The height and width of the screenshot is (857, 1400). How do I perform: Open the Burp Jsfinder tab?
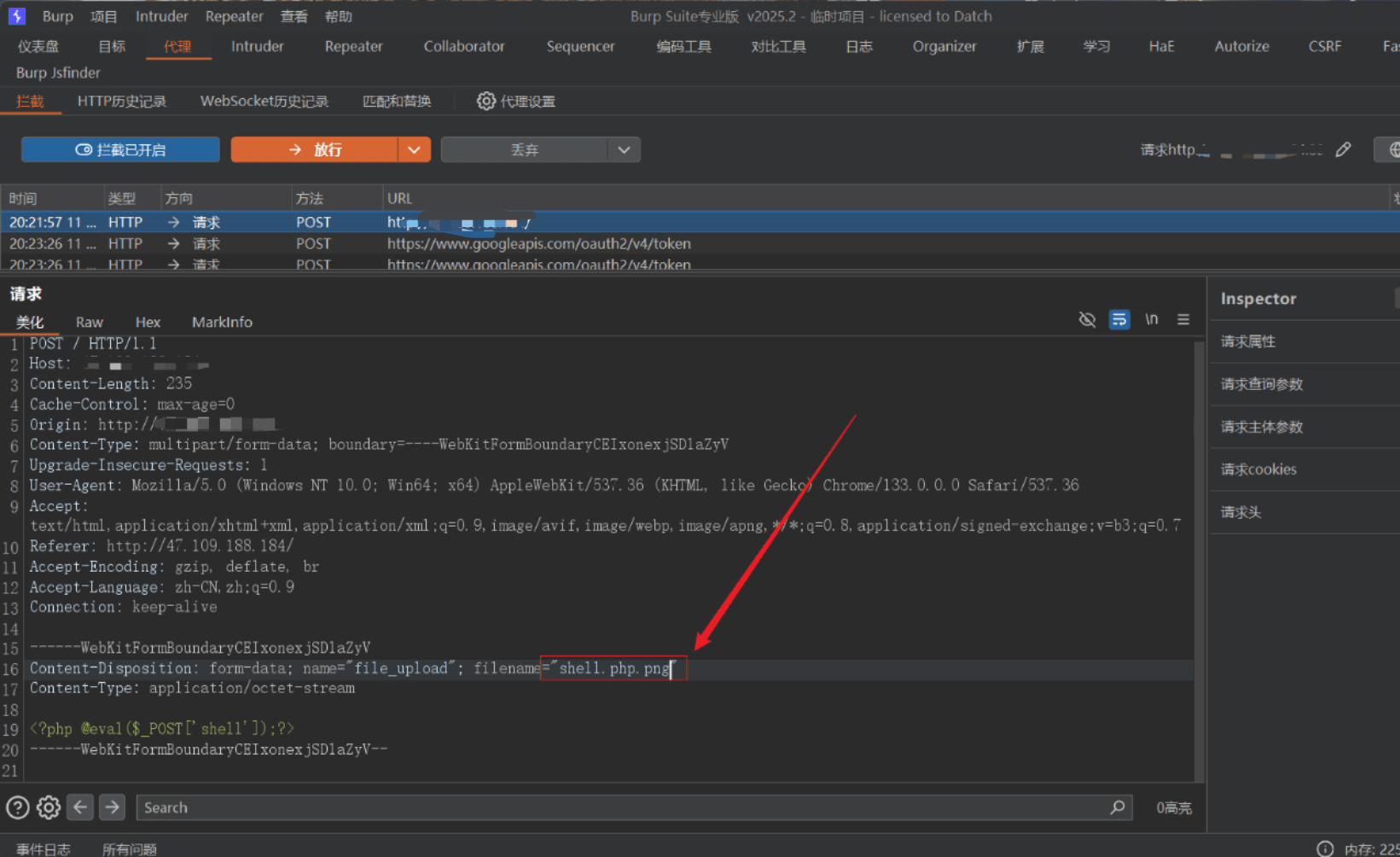[x=58, y=73]
